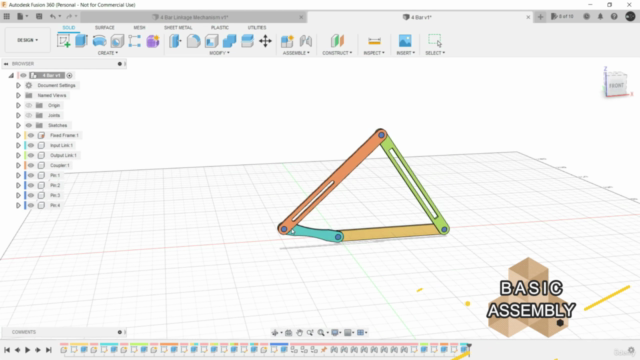
Task: Switch to the UTILITIES tab
Action: point(257,27)
